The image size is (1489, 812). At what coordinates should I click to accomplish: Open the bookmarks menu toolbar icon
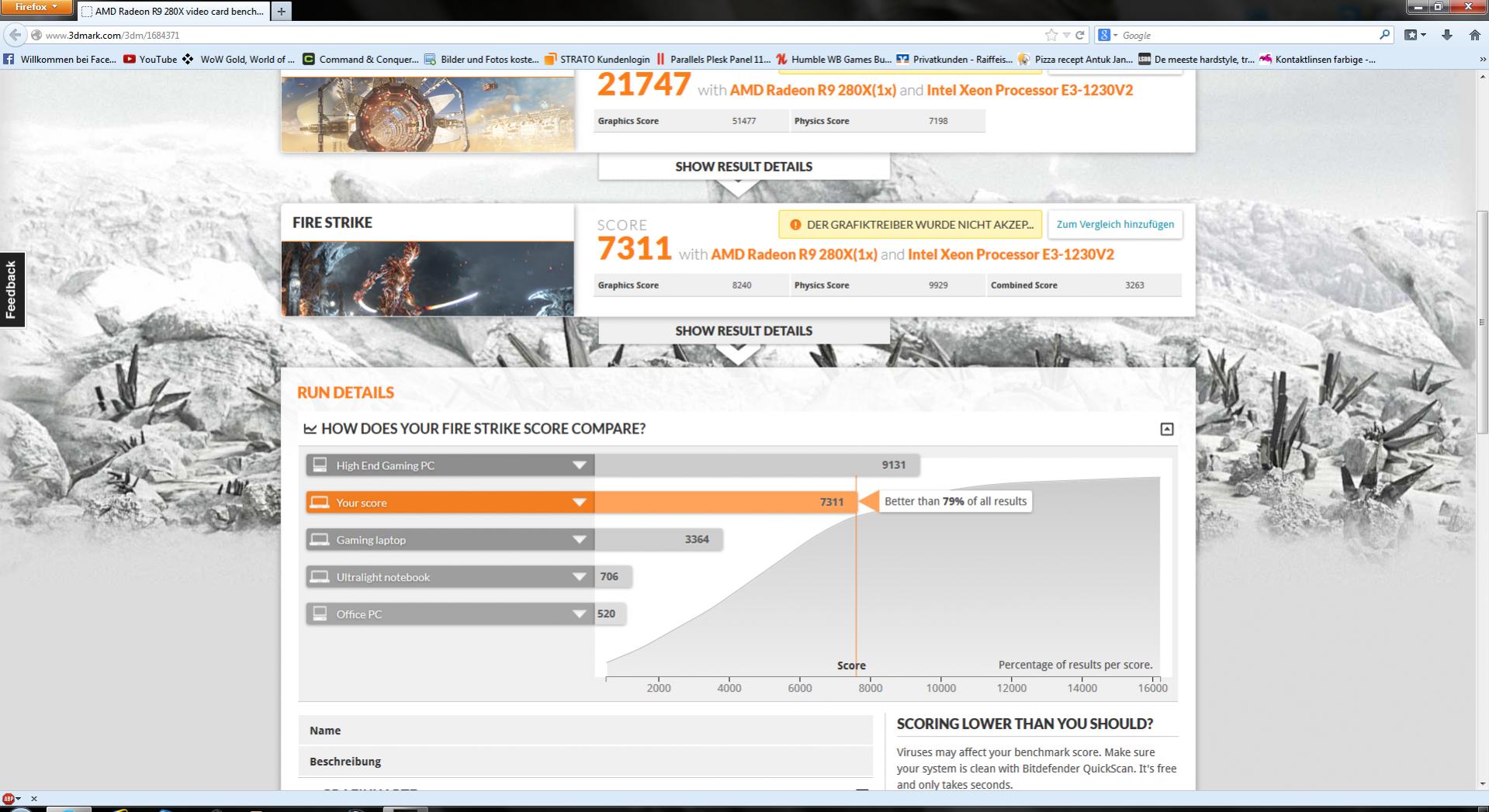coord(1415,35)
